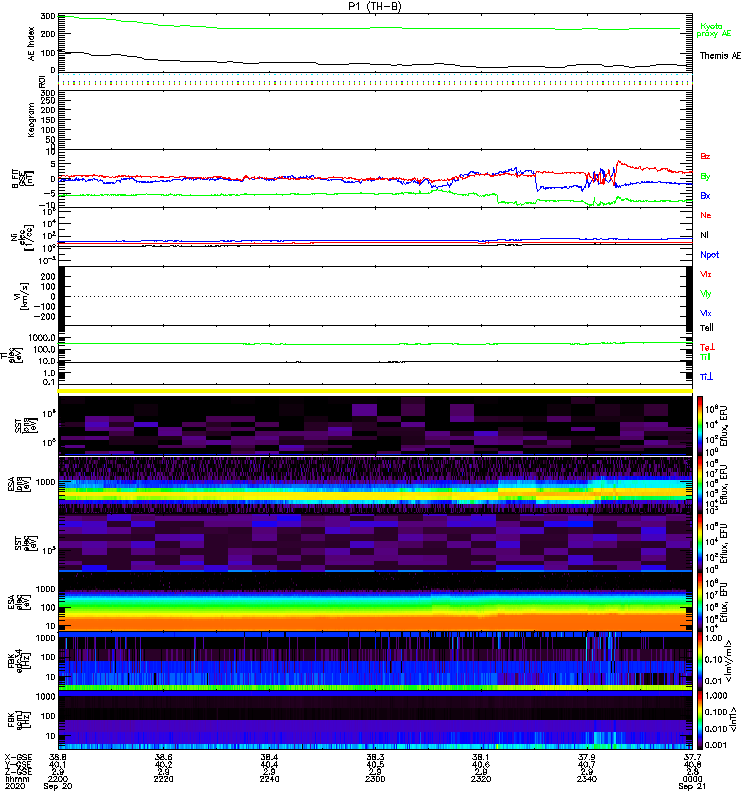
Task: Click the 2220 time tick label
Action: (163, 779)
